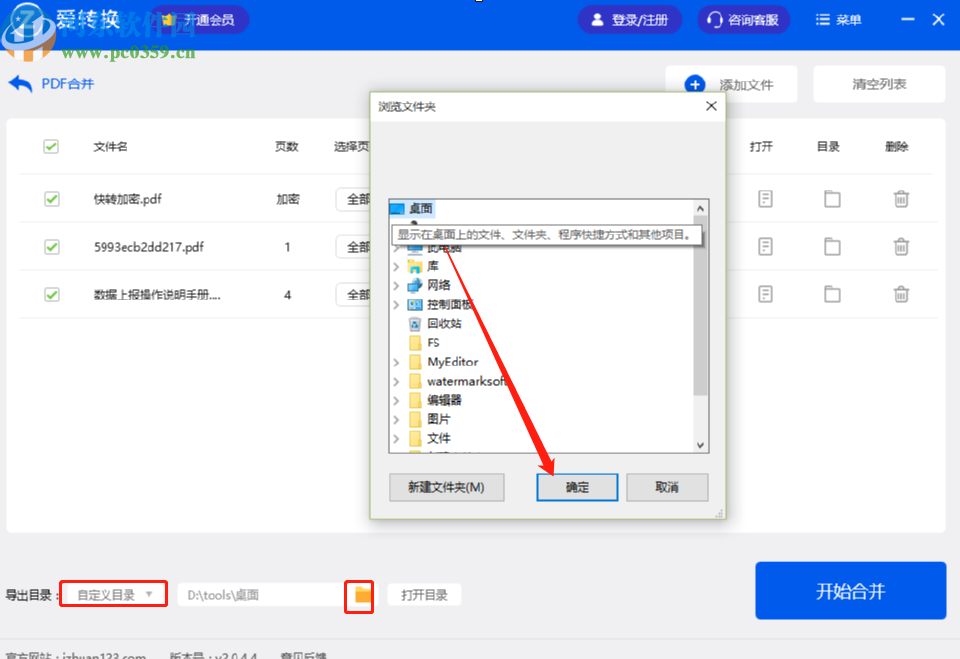
Task: Click the trash icon for 5993ecb2dd217.pdf
Action: [x=901, y=246]
